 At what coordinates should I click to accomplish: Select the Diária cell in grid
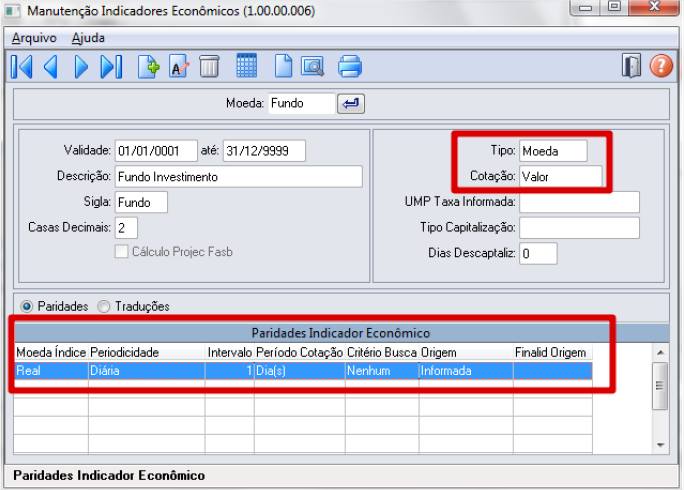[x=147, y=371]
